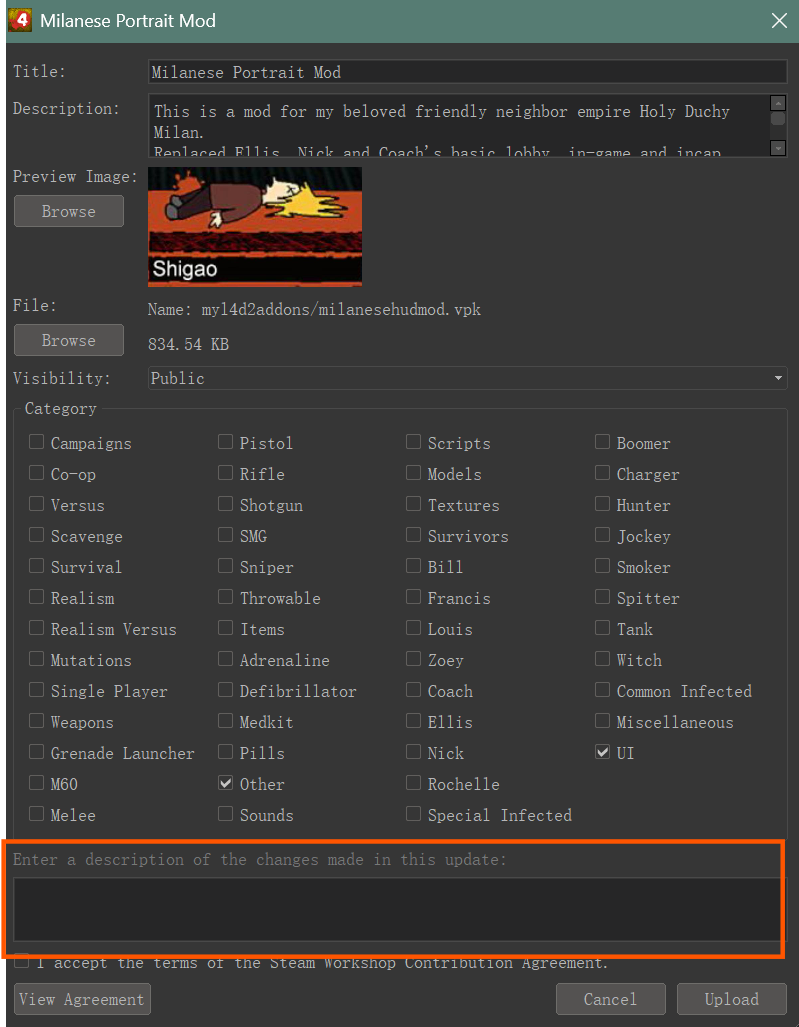Screen dimensions: 799x1027
Task: Tick the Spitter checkbox
Action: [x=603, y=597]
